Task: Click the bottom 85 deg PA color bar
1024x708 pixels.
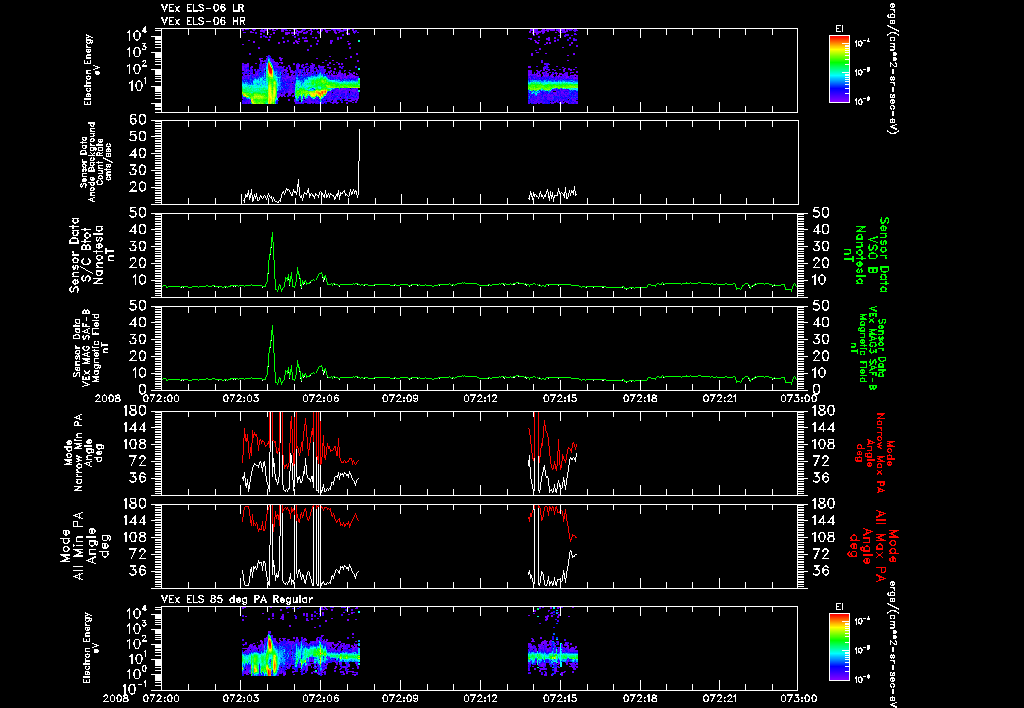Action: 839,647
